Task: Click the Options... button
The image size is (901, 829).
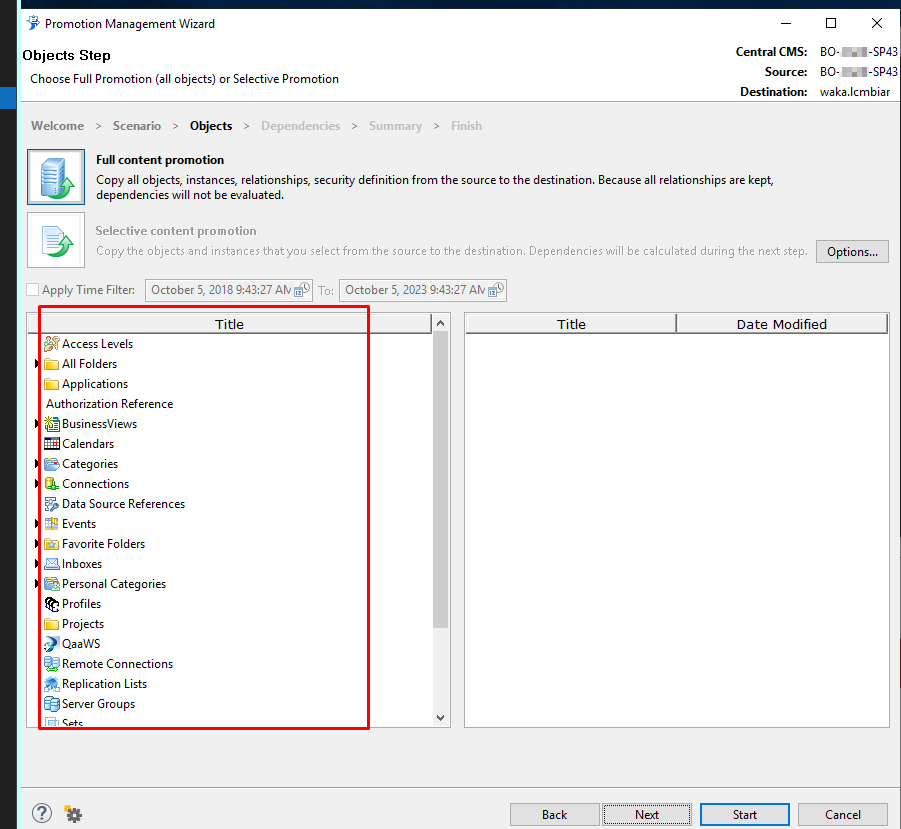Action: tap(852, 252)
